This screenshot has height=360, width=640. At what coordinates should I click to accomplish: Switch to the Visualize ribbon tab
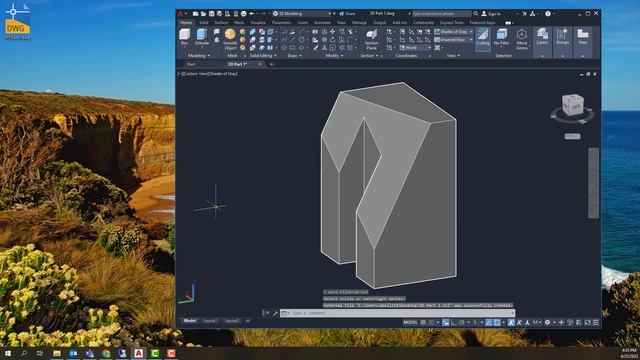tap(258, 23)
